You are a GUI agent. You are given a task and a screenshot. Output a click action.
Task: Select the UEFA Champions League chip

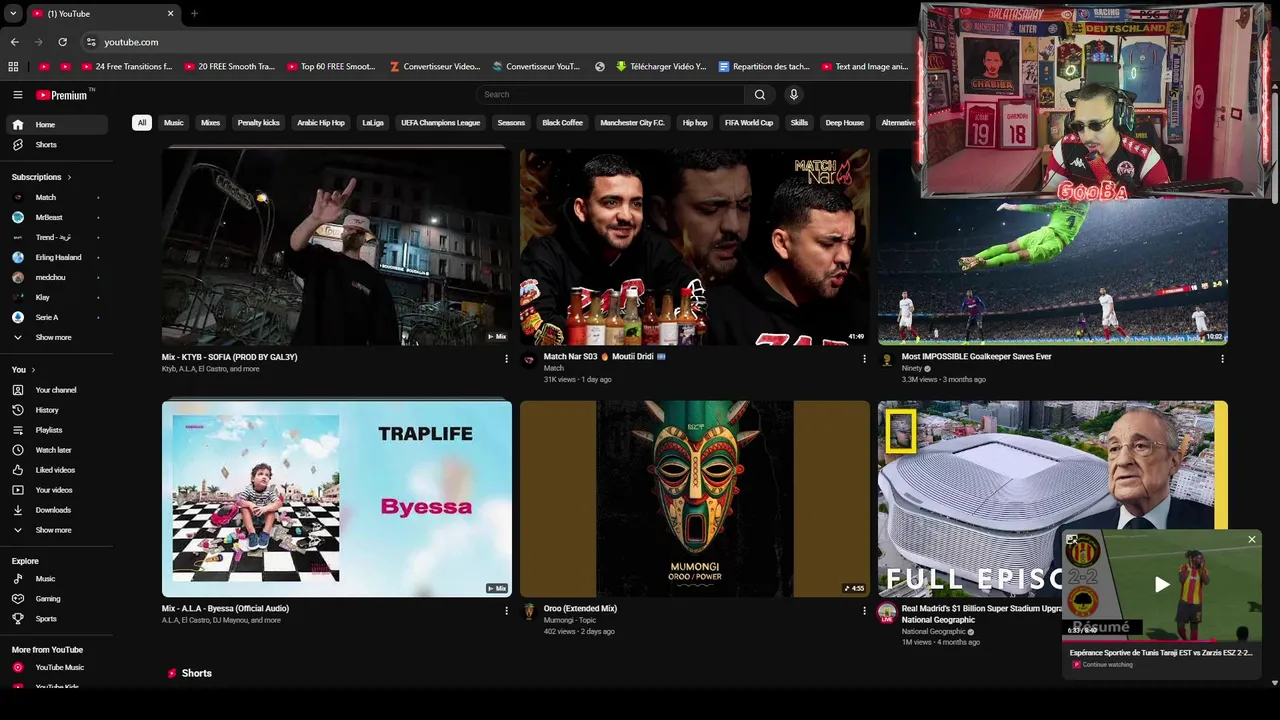coord(441,123)
